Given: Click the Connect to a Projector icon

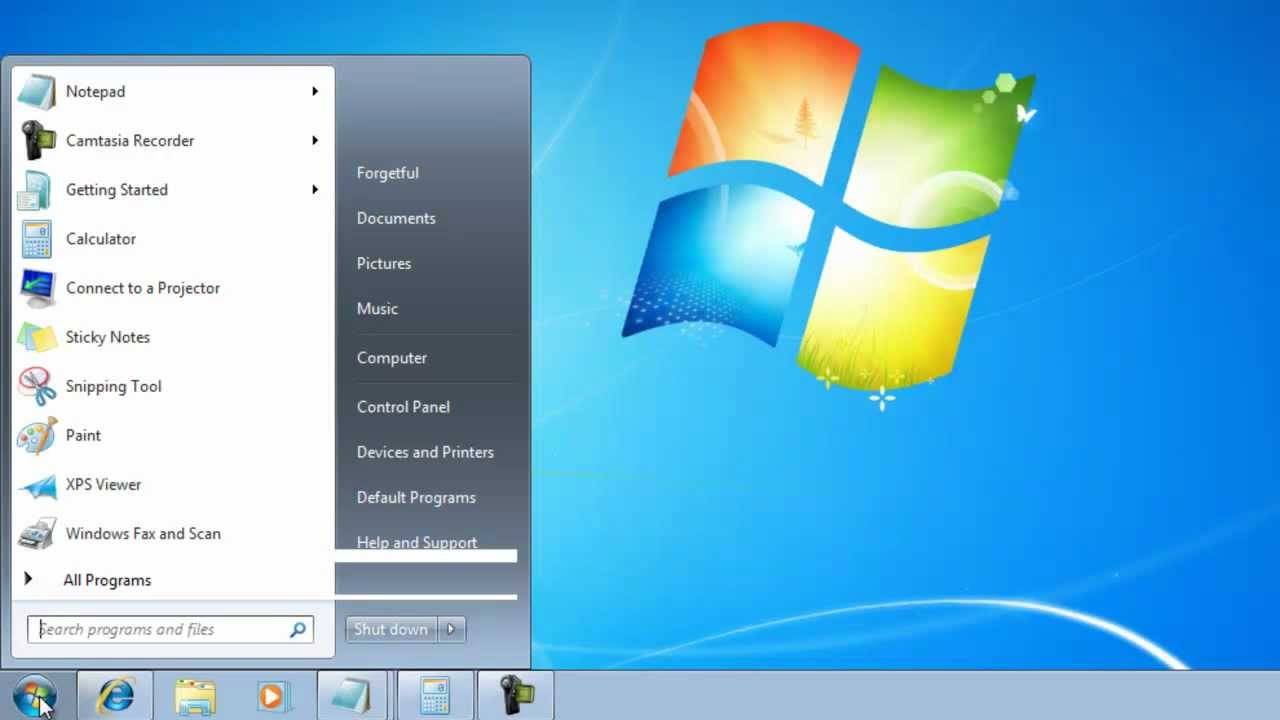Looking at the screenshot, I should (x=37, y=288).
